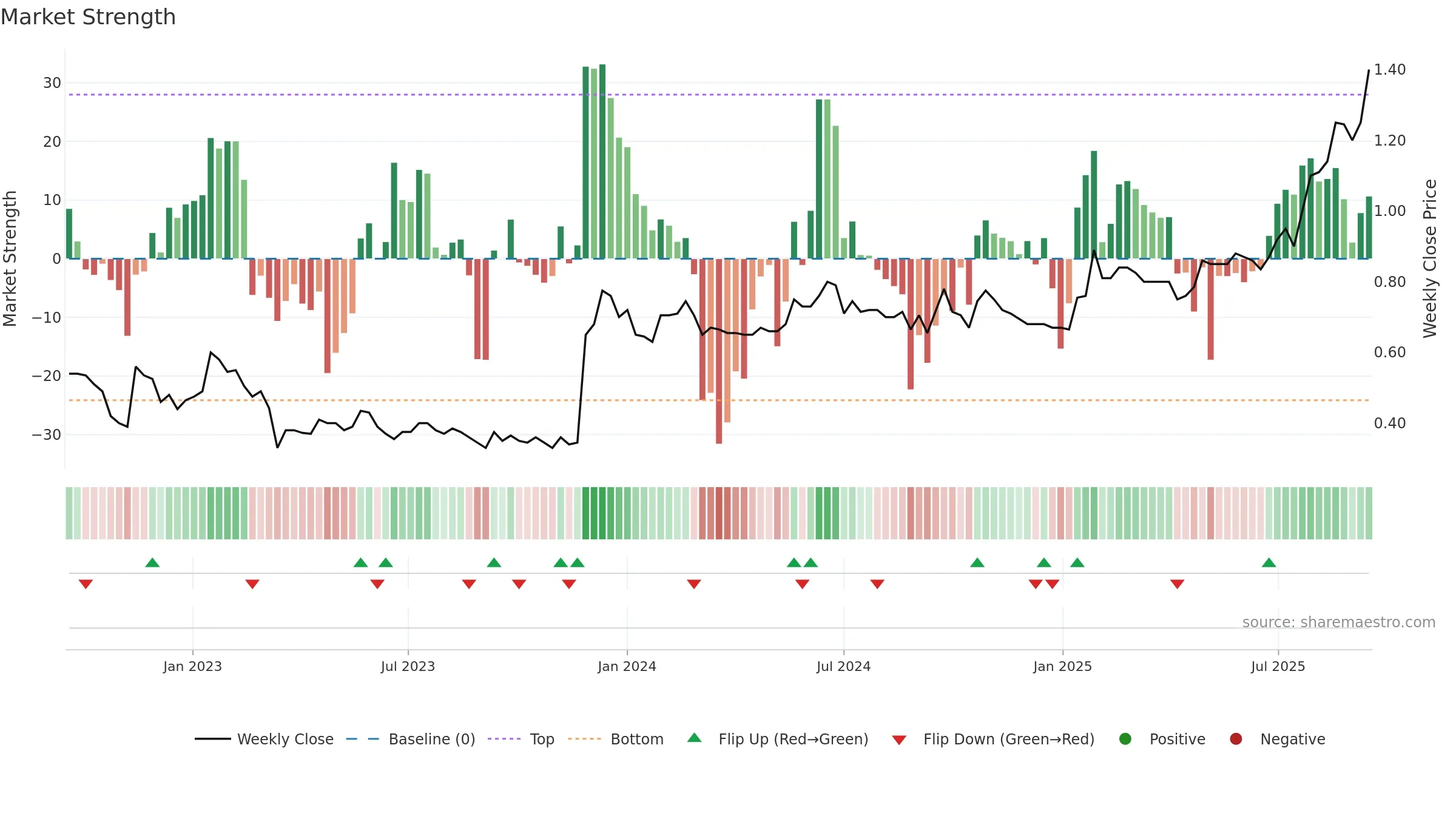Screen dimensions: 1456x819
Task: Click the Market Strength vertical axis title
Action: (10, 258)
